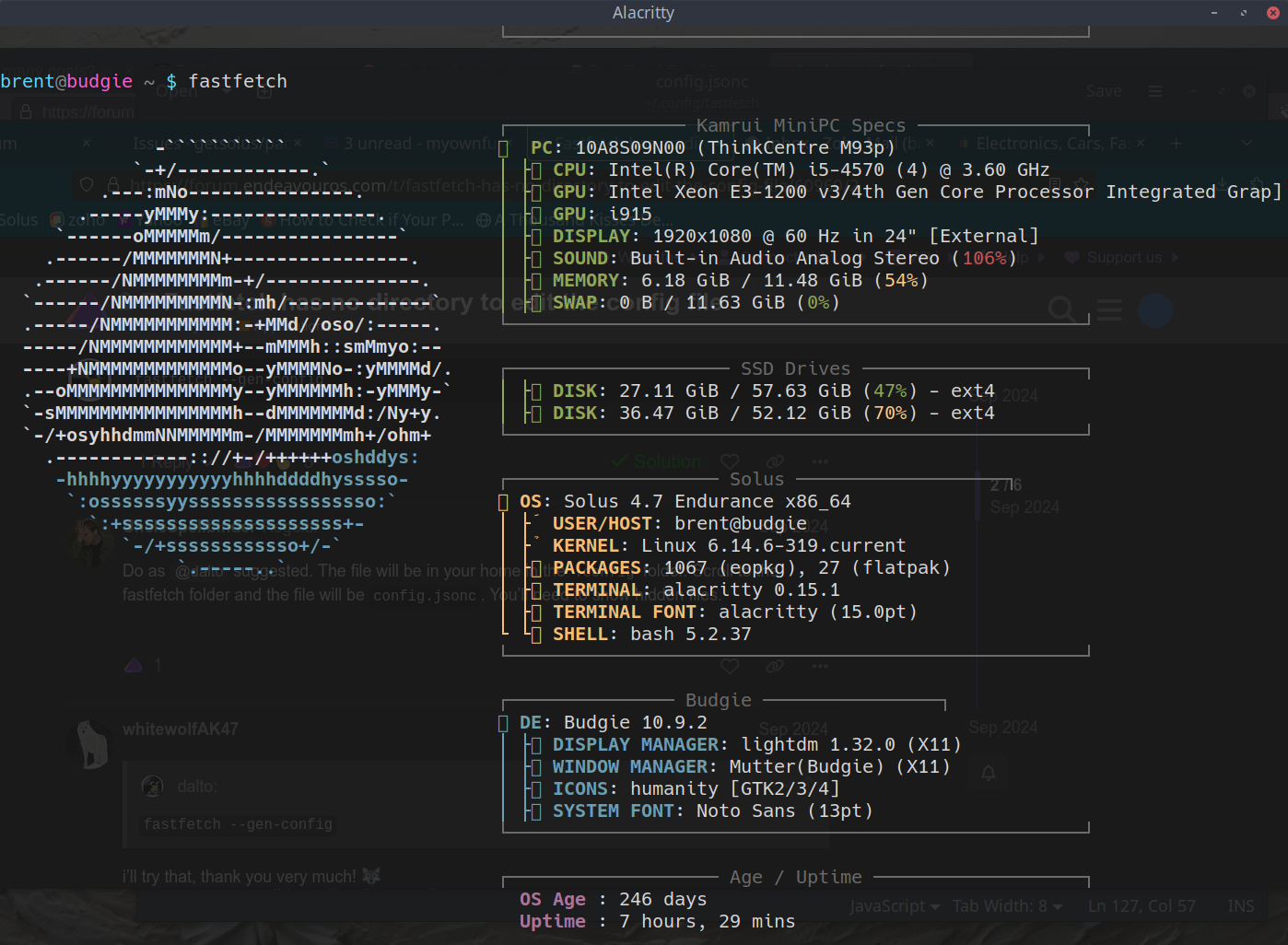Open the forum search magnifier icon
The width and height of the screenshot is (1288, 945).
[x=1062, y=310]
